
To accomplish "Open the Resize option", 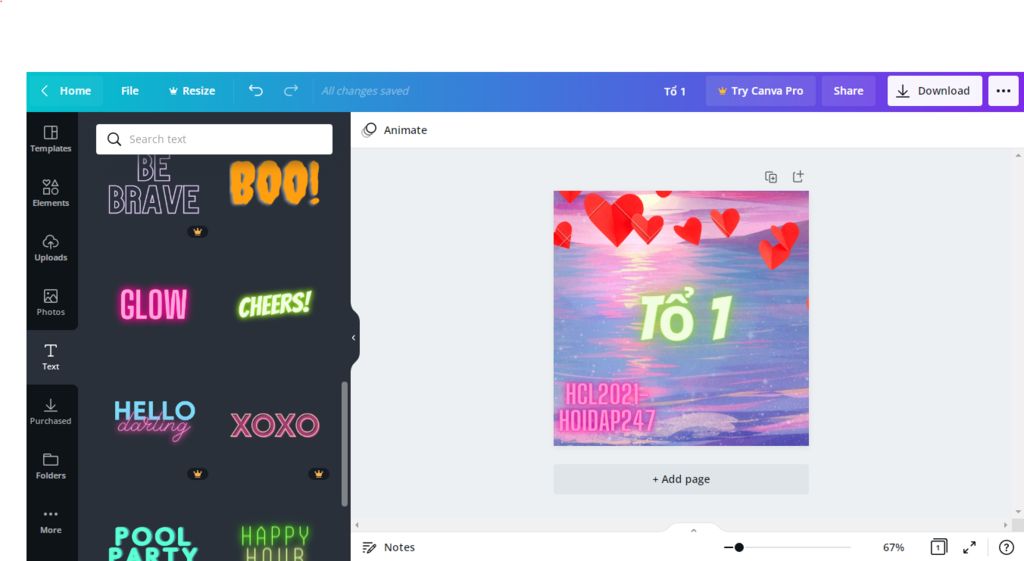I will (x=192, y=91).
